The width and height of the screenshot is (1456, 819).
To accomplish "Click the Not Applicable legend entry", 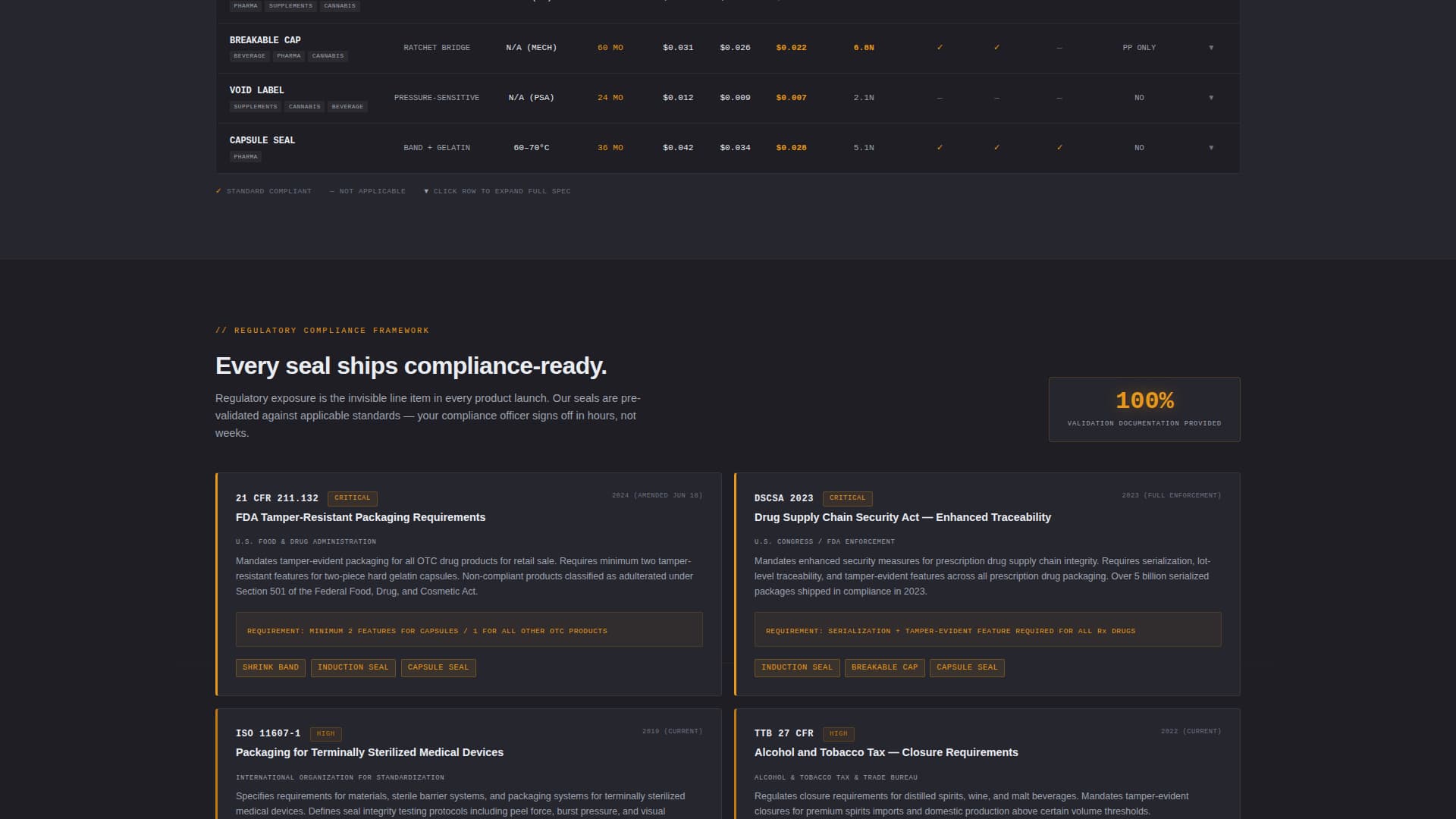I will (368, 191).
